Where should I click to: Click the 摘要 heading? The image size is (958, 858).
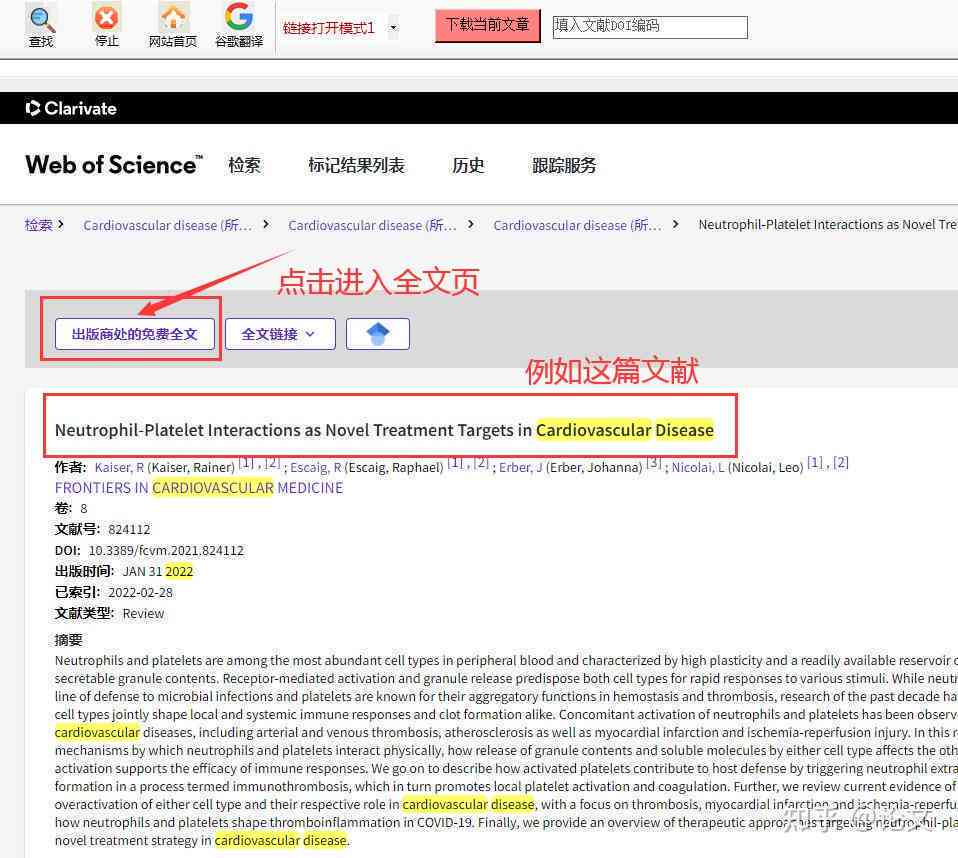pos(68,640)
